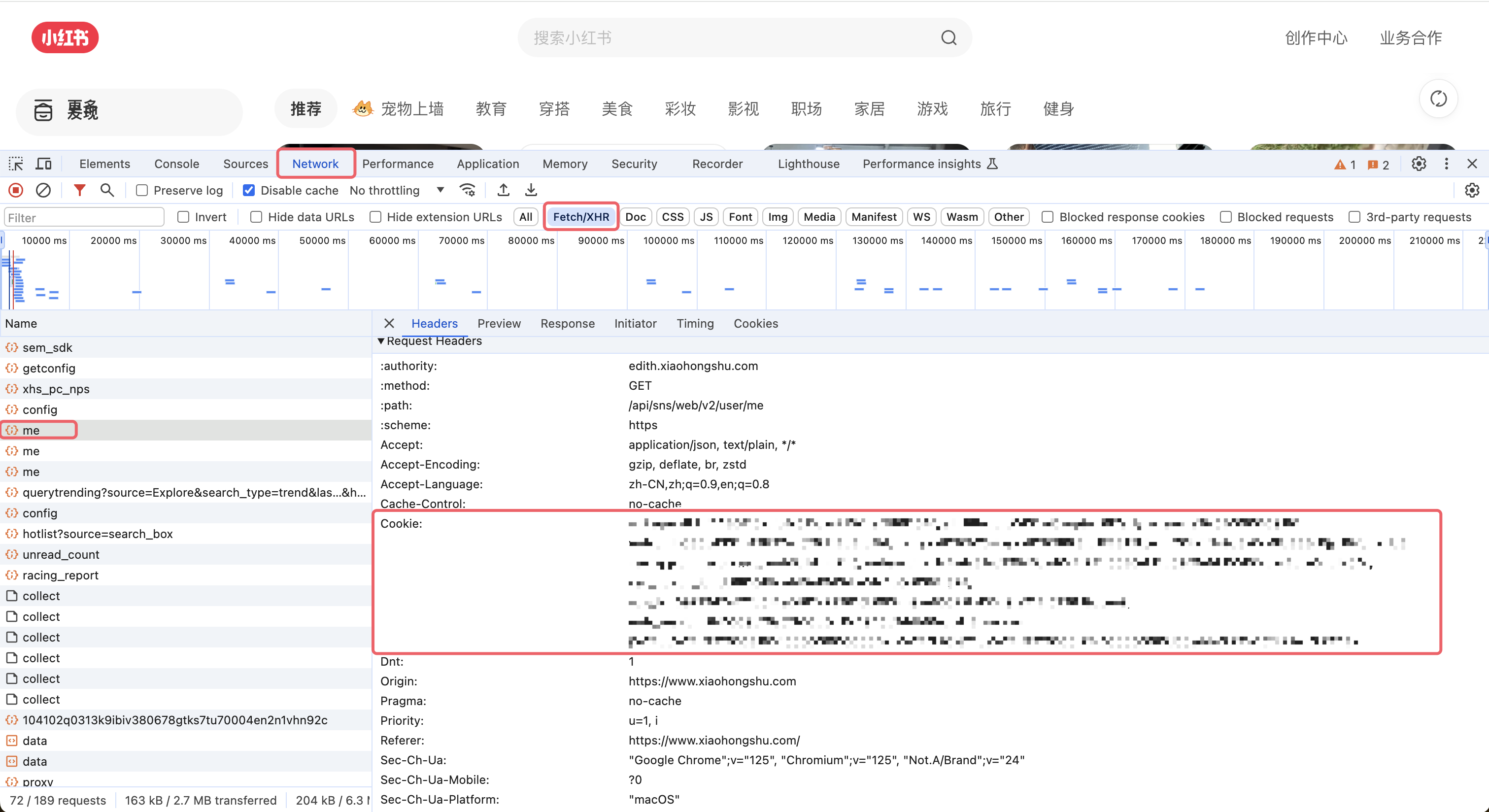The height and width of the screenshot is (812, 1489).
Task: Filter requests by WS type
Action: 921,217
